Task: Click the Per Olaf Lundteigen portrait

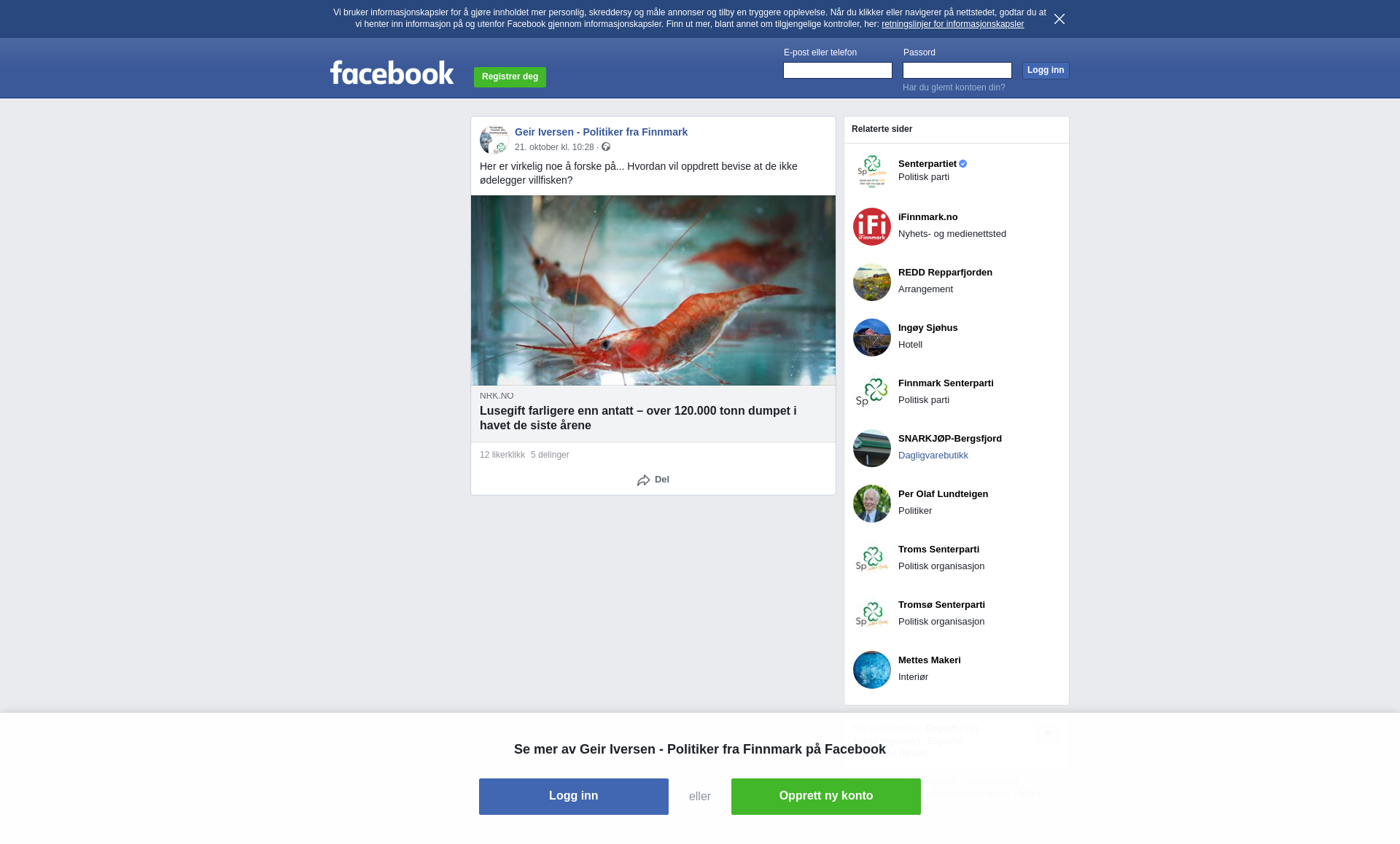Action: (x=872, y=504)
